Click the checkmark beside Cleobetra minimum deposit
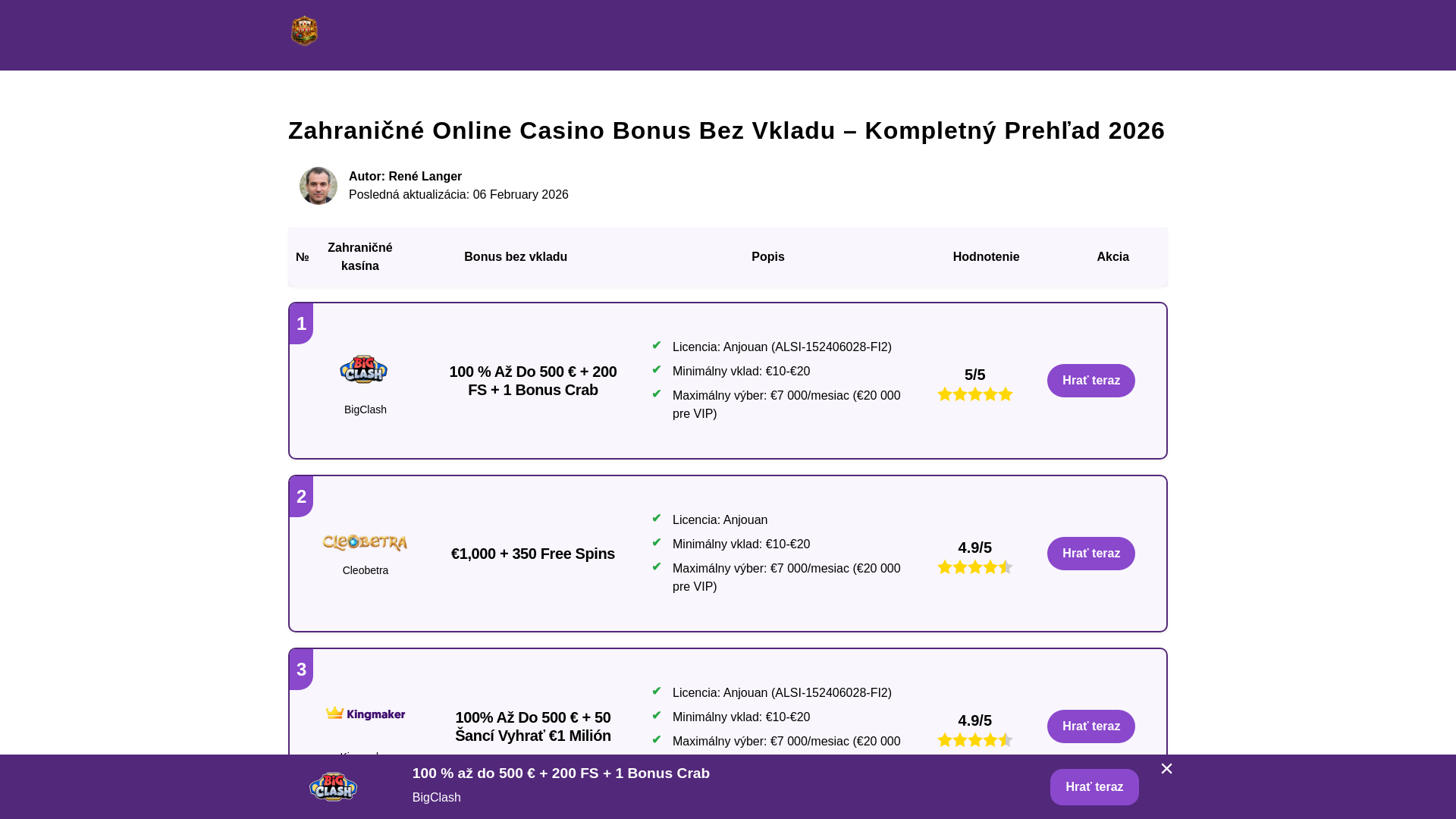 tap(657, 543)
